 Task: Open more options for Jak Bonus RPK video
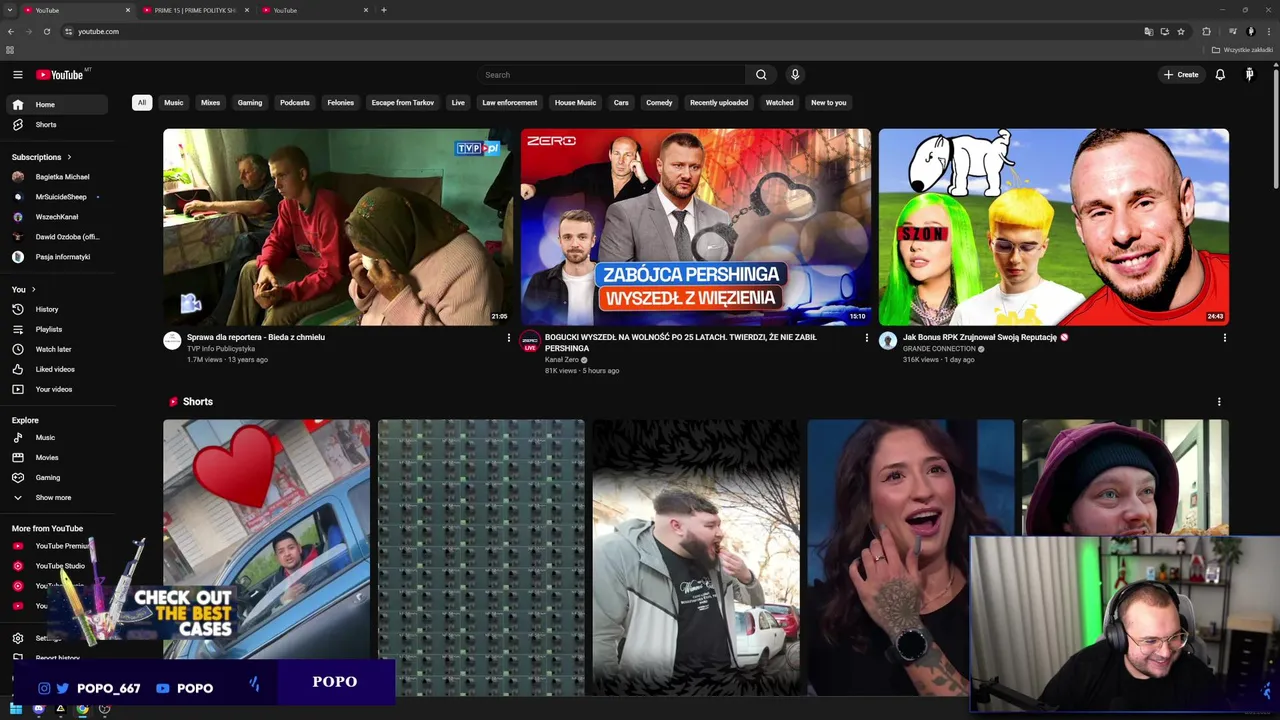[x=1225, y=338]
